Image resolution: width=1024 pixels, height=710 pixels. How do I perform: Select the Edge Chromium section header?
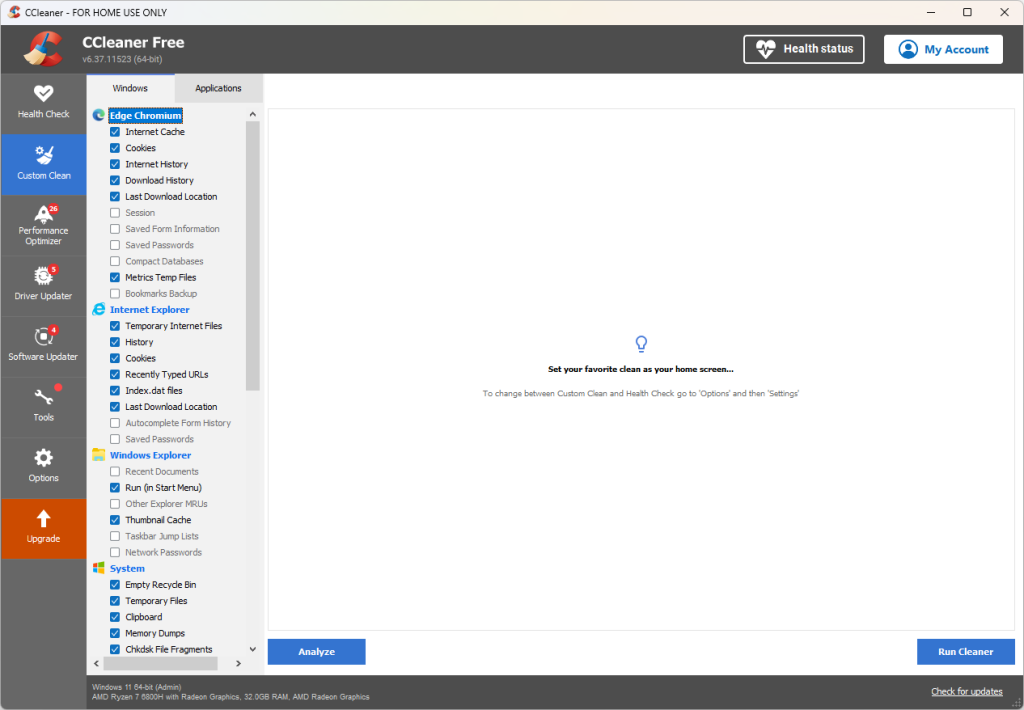point(145,116)
